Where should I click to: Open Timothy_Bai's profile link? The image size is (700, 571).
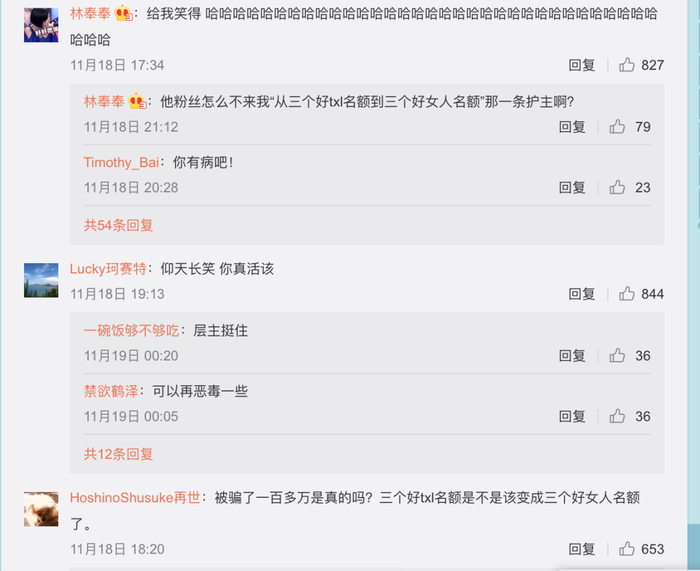[121, 163]
